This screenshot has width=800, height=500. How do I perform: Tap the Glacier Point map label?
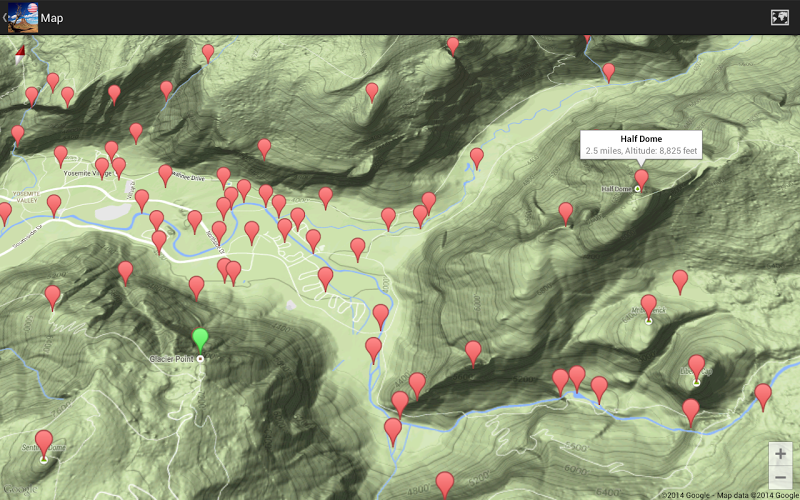click(171, 359)
